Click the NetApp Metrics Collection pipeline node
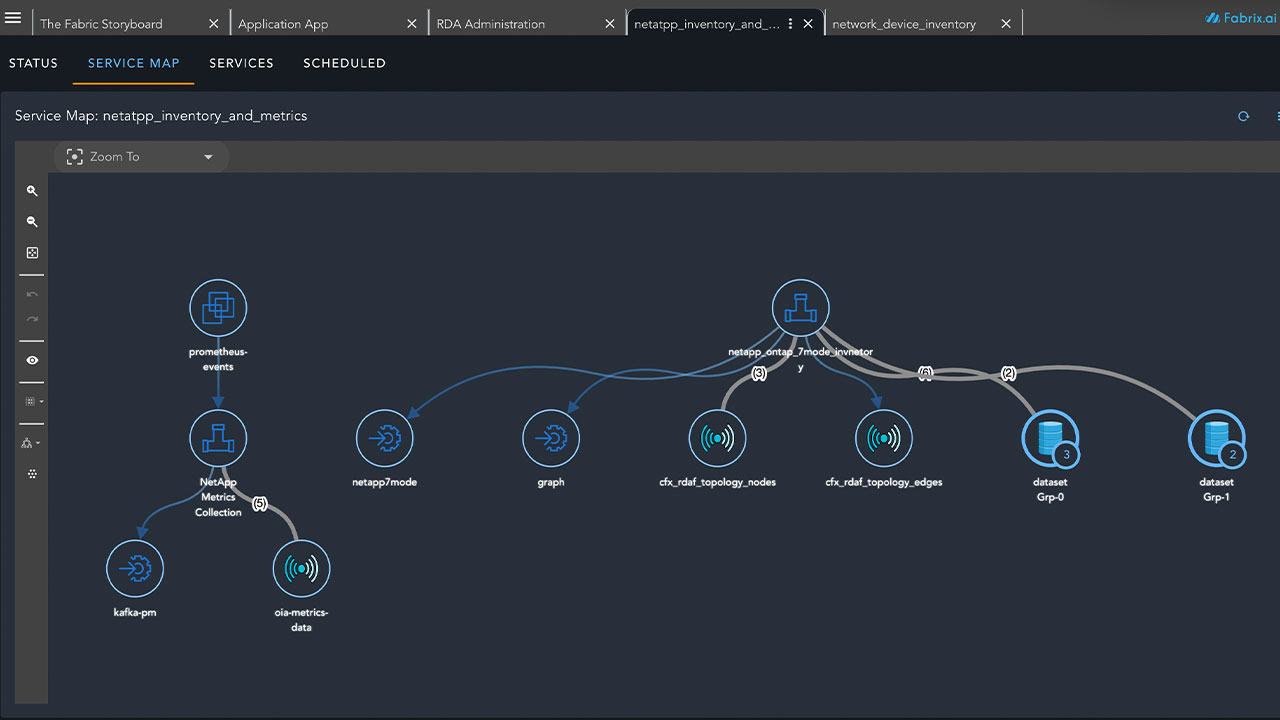 tap(218, 438)
